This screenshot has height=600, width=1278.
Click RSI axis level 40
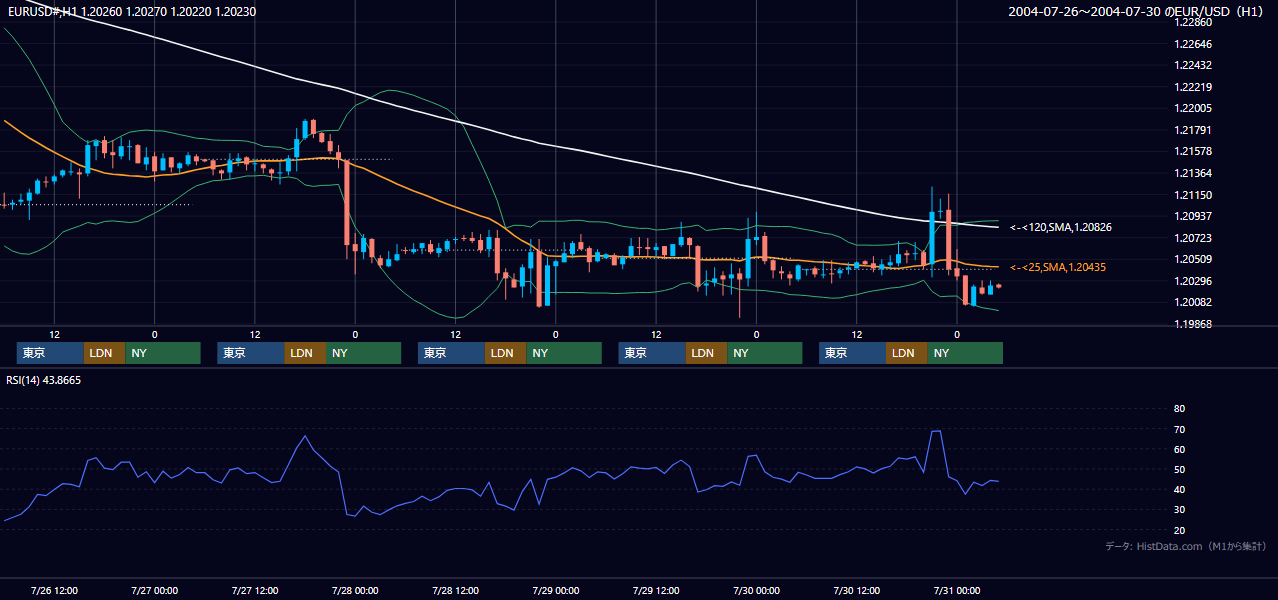click(x=1179, y=490)
